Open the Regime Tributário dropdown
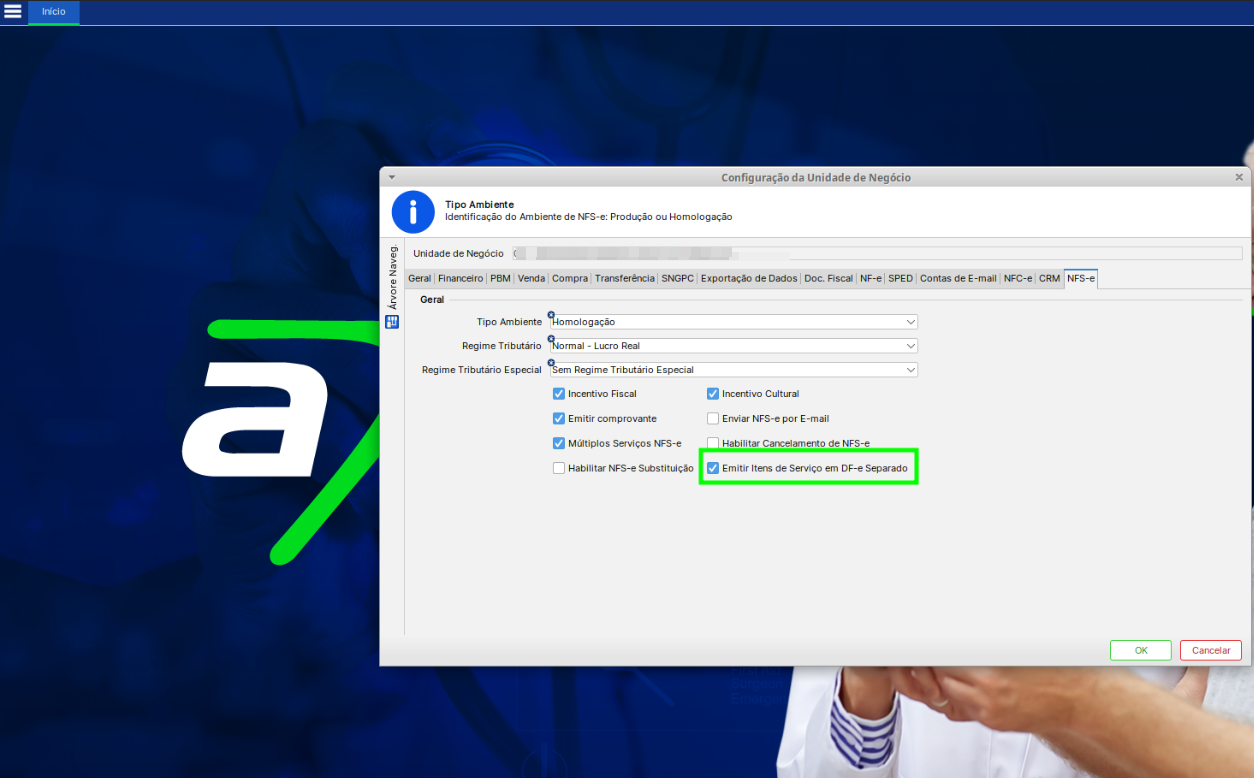Viewport: 1254px width, 778px height. (x=909, y=345)
